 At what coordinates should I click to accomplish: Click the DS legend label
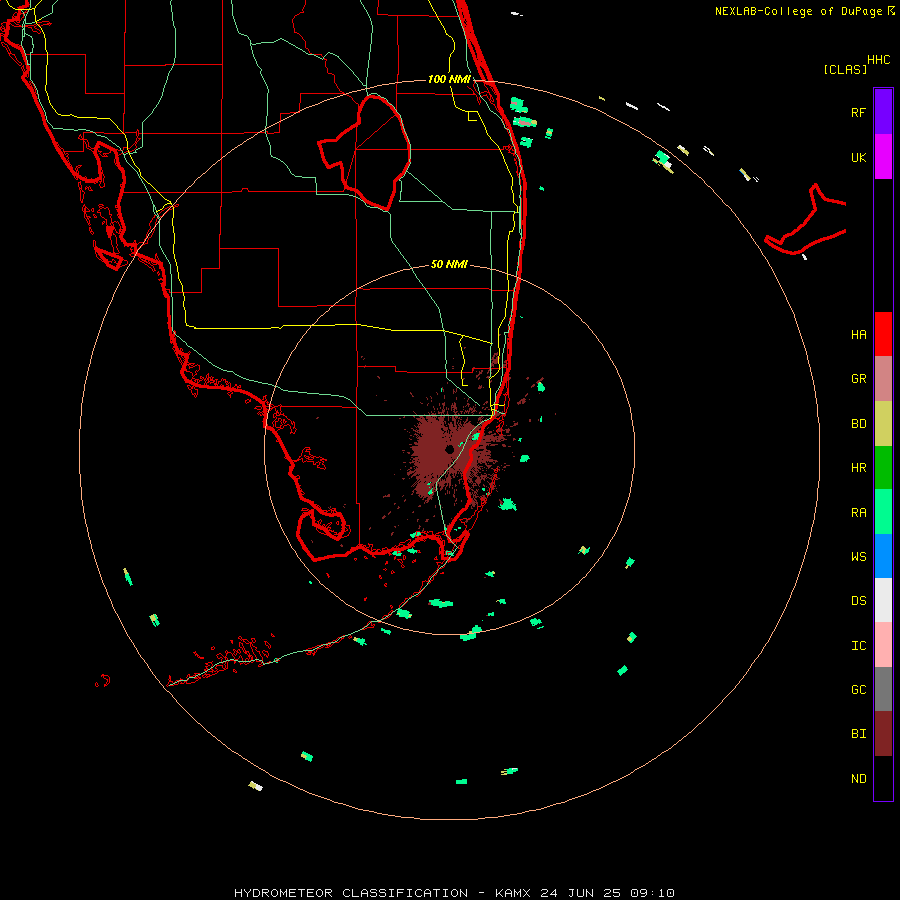[x=858, y=601]
